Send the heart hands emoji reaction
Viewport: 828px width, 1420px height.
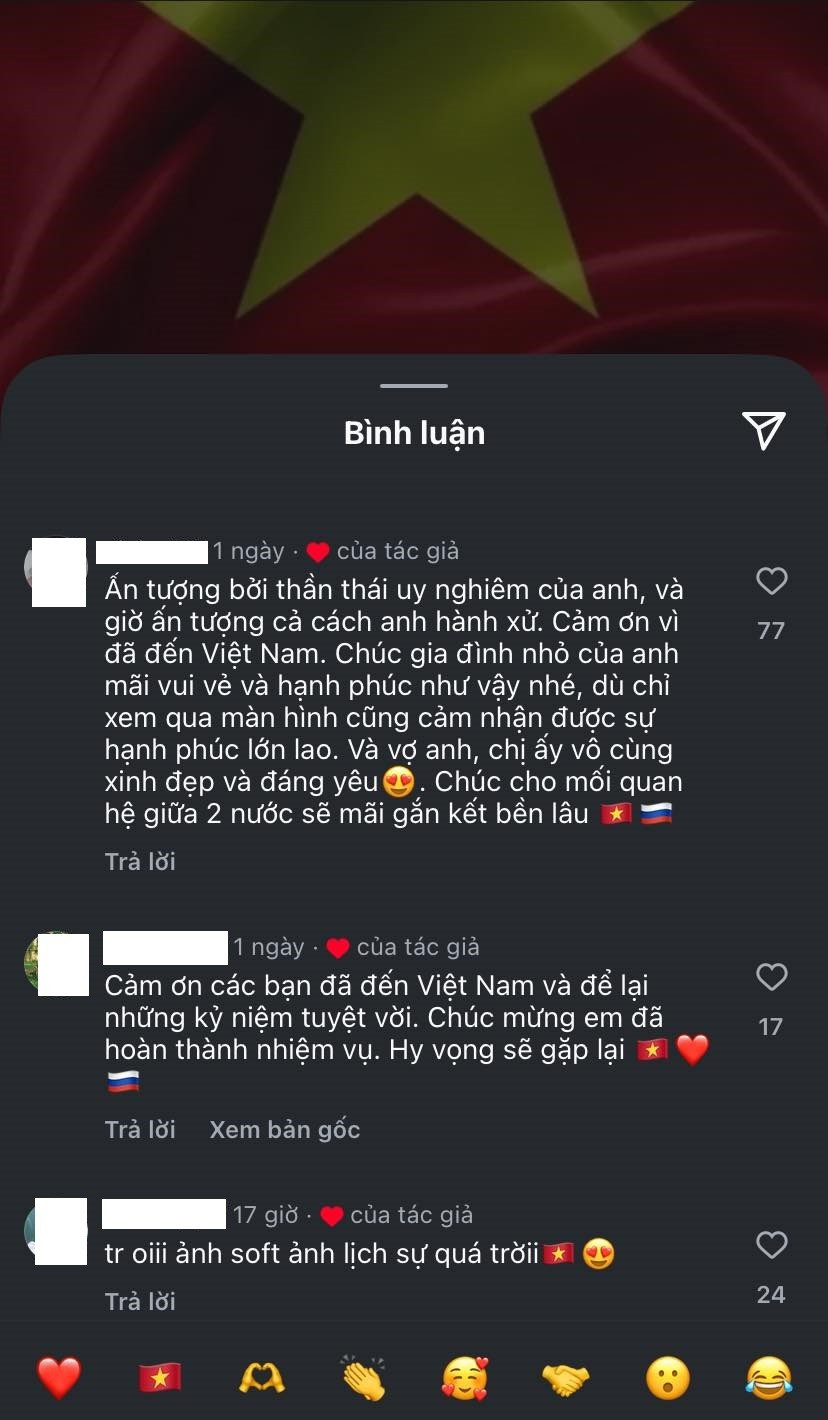tap(261, 1378)
